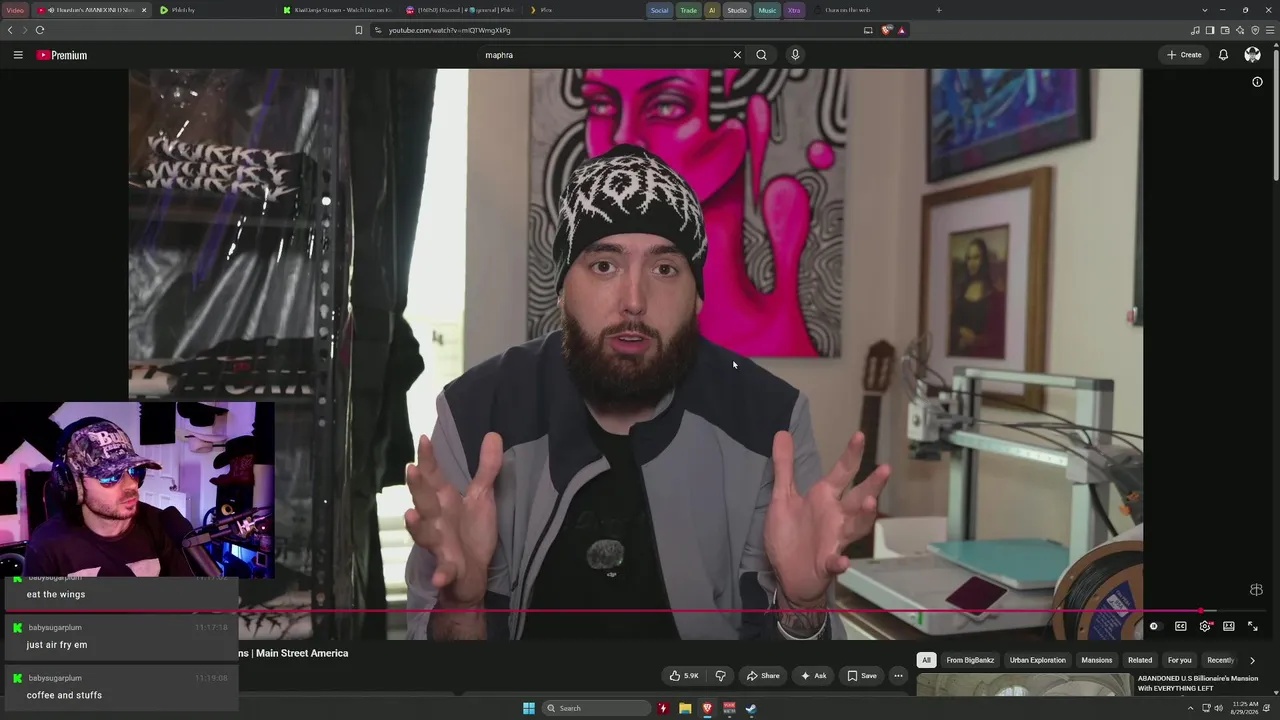Open Brave browser from the taskbar
The height and width of the screenshot is (720, 1280).
pyautogui.click(x=707, y=708)
